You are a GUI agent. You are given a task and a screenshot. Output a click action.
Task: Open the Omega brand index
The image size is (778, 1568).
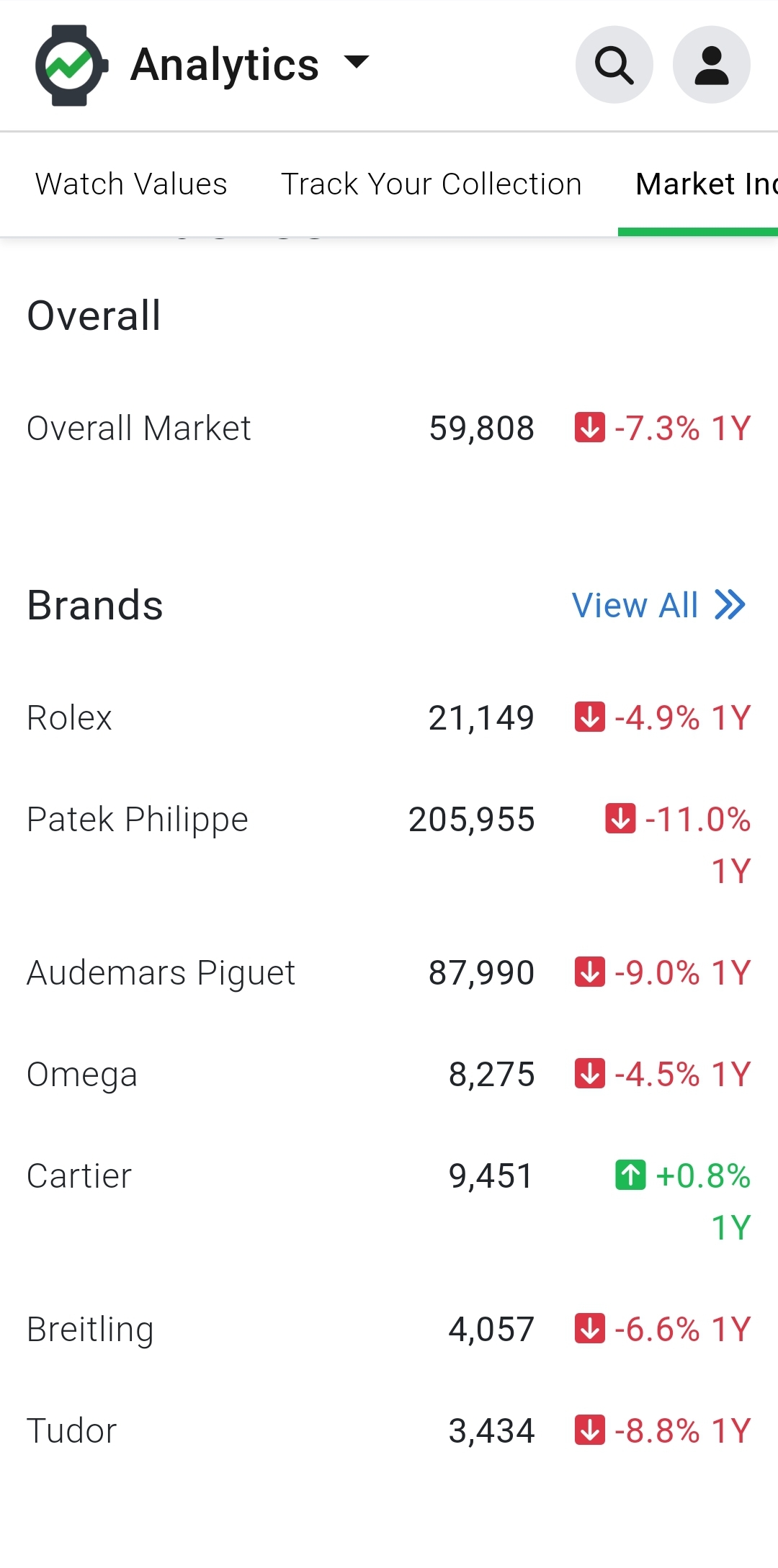tap(389, 1074)
